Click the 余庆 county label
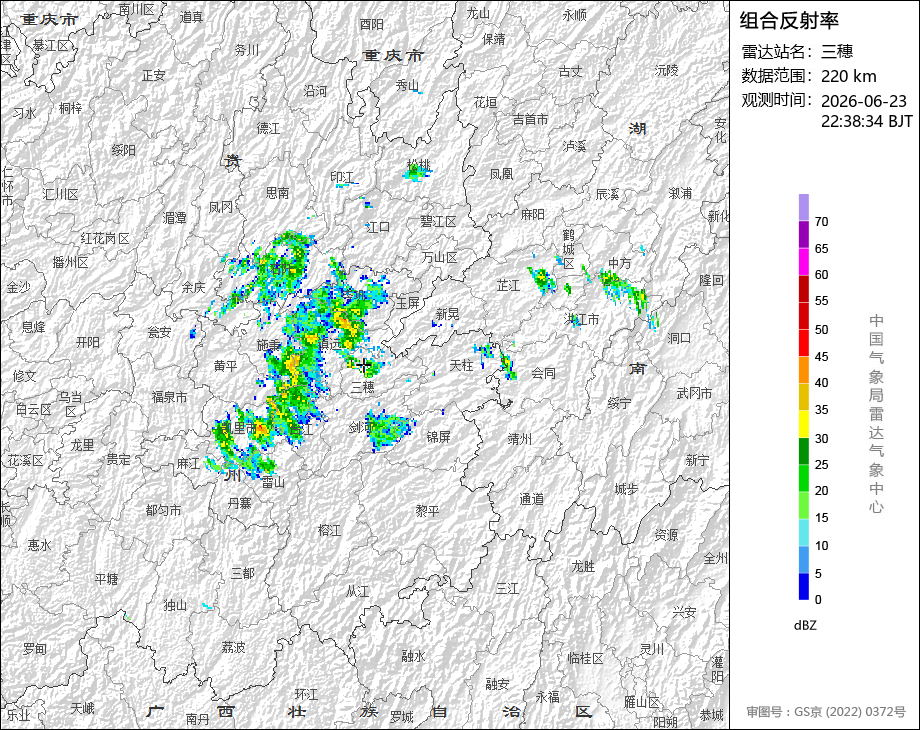Screen dimensions: 920x730 click(x=193, y=288)
